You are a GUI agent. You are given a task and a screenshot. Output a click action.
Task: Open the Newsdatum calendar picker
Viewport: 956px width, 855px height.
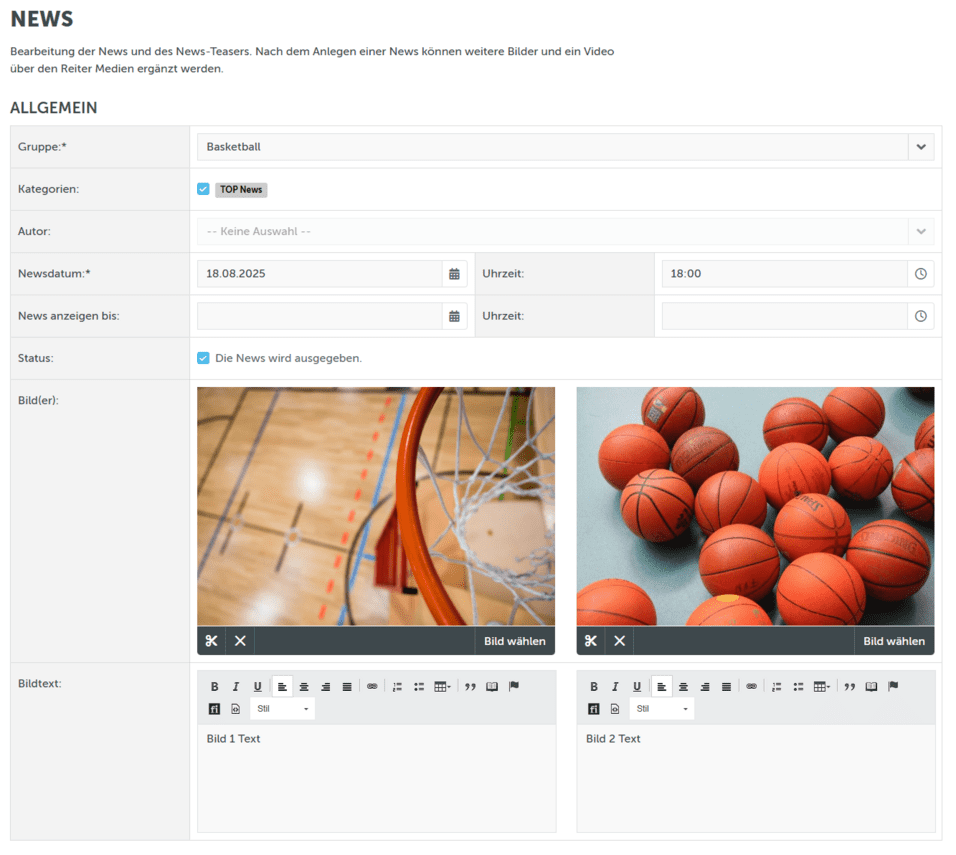pyautogui.click(x=454, y=274)
